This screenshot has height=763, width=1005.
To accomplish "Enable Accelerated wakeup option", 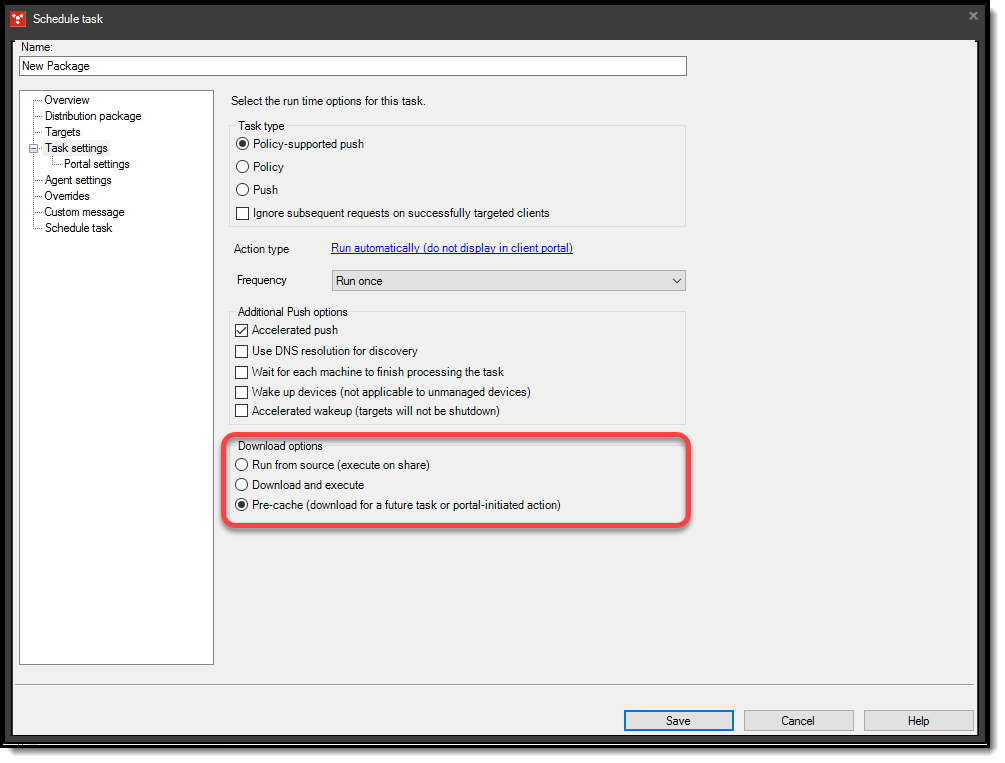I will pyautogui.click(x=241, y=411).
